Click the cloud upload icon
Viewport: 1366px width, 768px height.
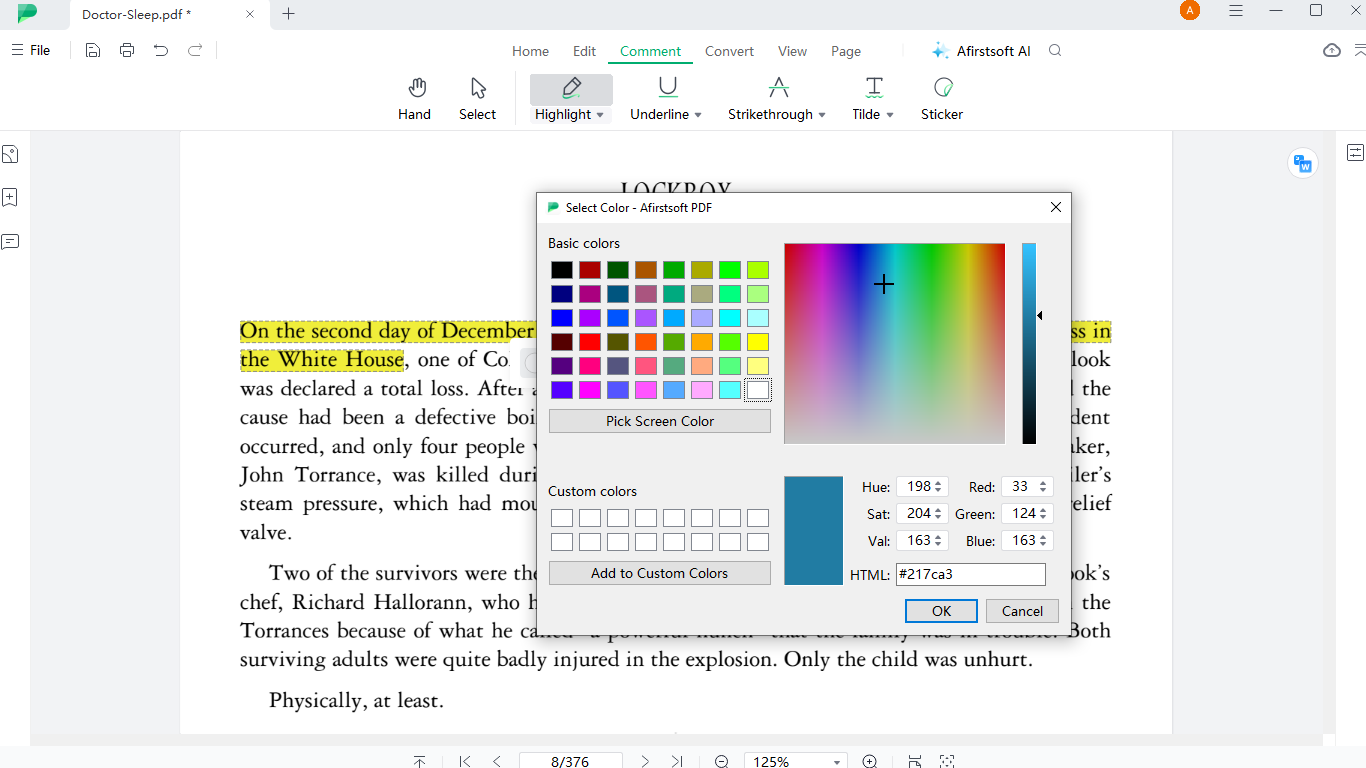tap(1332, 51)
